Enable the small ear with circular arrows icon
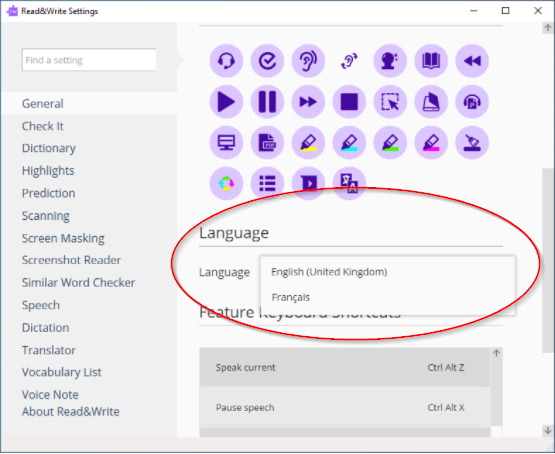The width and height of the screenshot is (555, 454). click(x=349, y=61)
